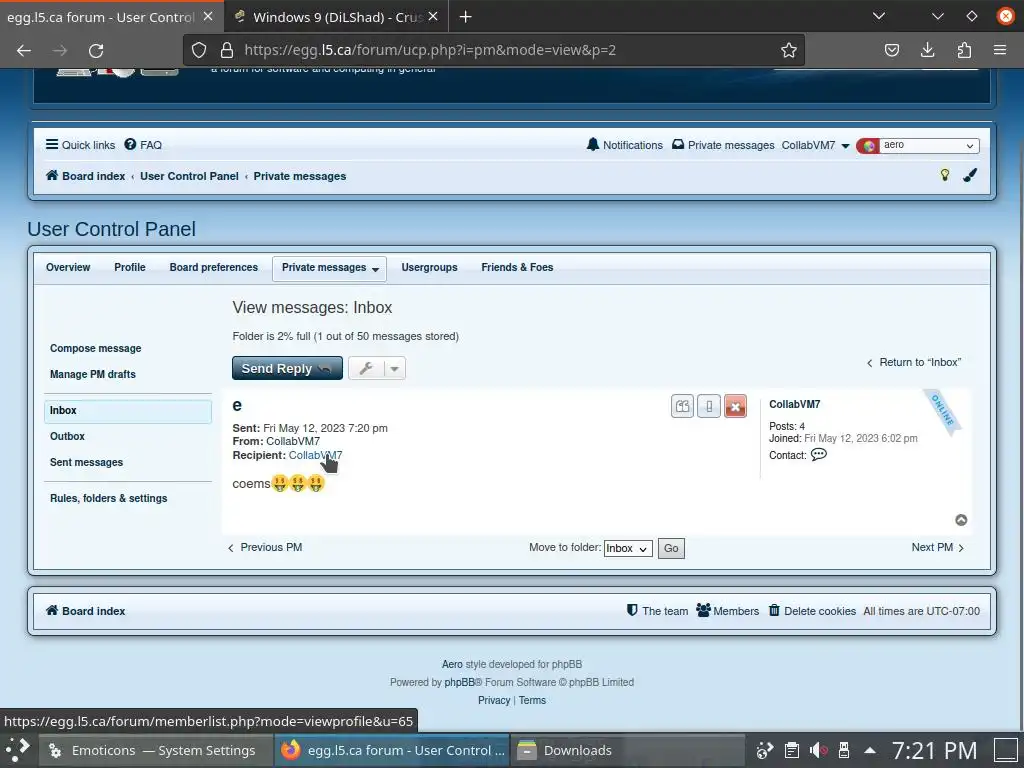Screen dimensions: 1024x768
Task: Open the Move to folder Inbox dropdown
Action: 628,549
